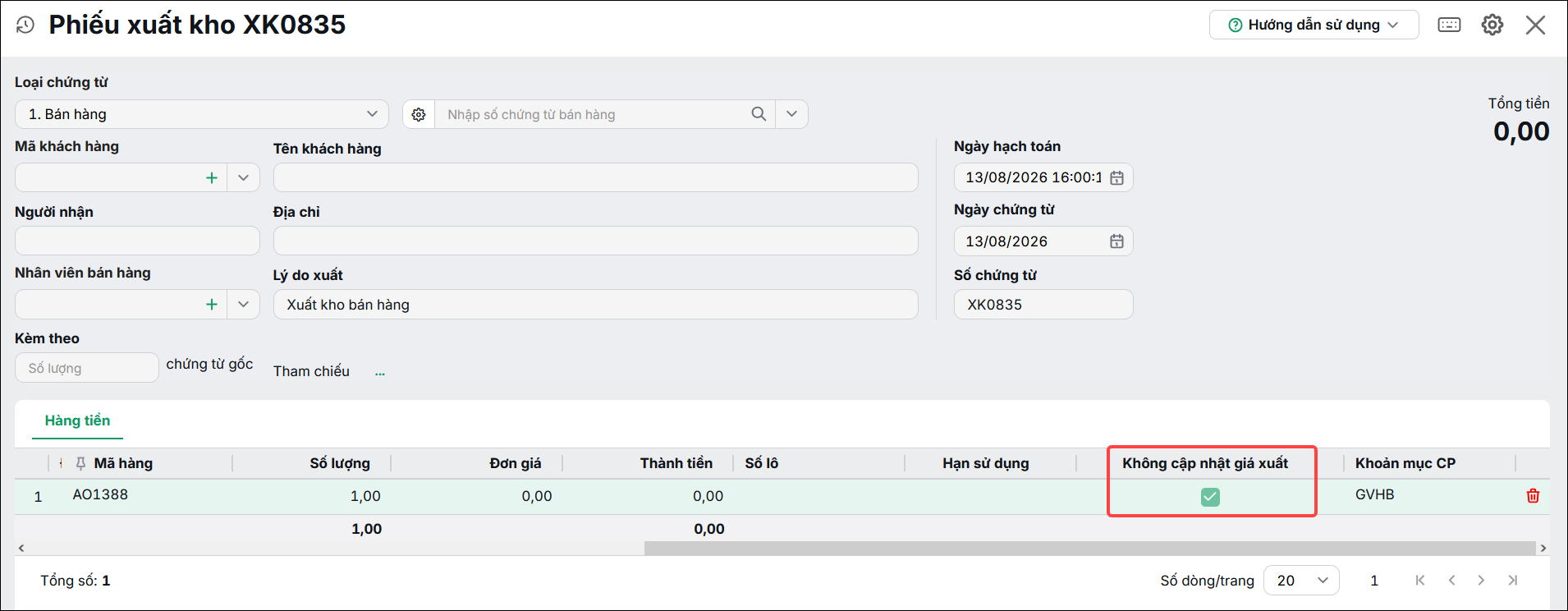Click the Số lượng column header
Viewport: 1568px width, 611px height.
coord(340,463)
